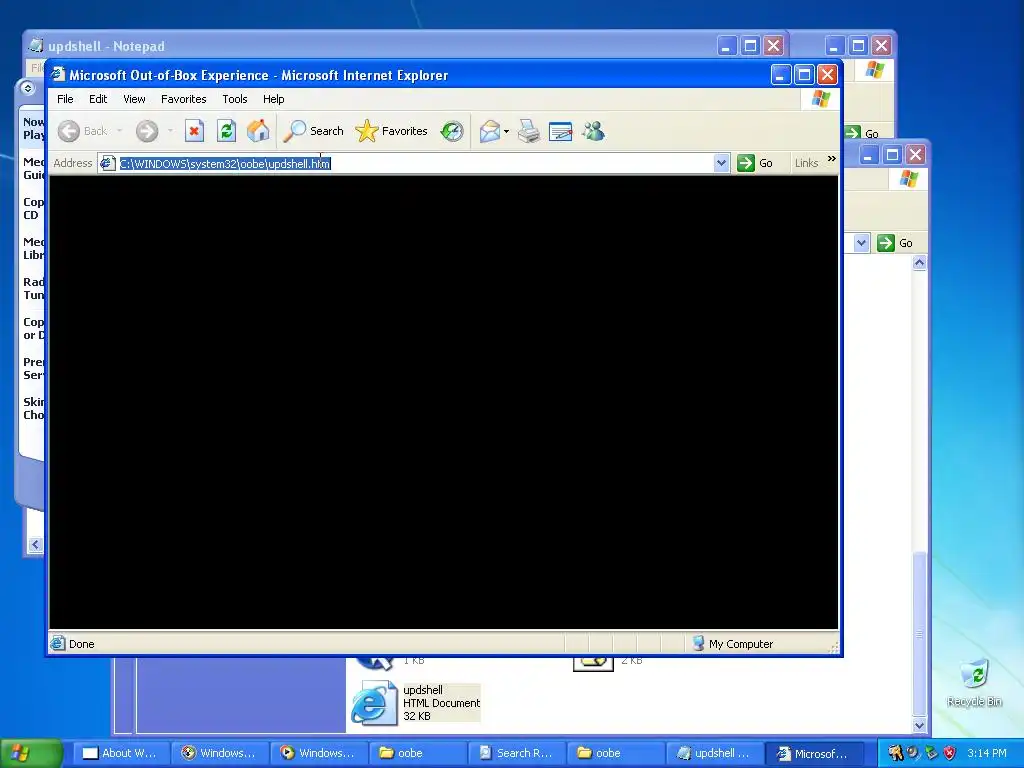
Task: Minimize the Internet Explorer window
Action: pyautogui.click(x=781, y=74)
